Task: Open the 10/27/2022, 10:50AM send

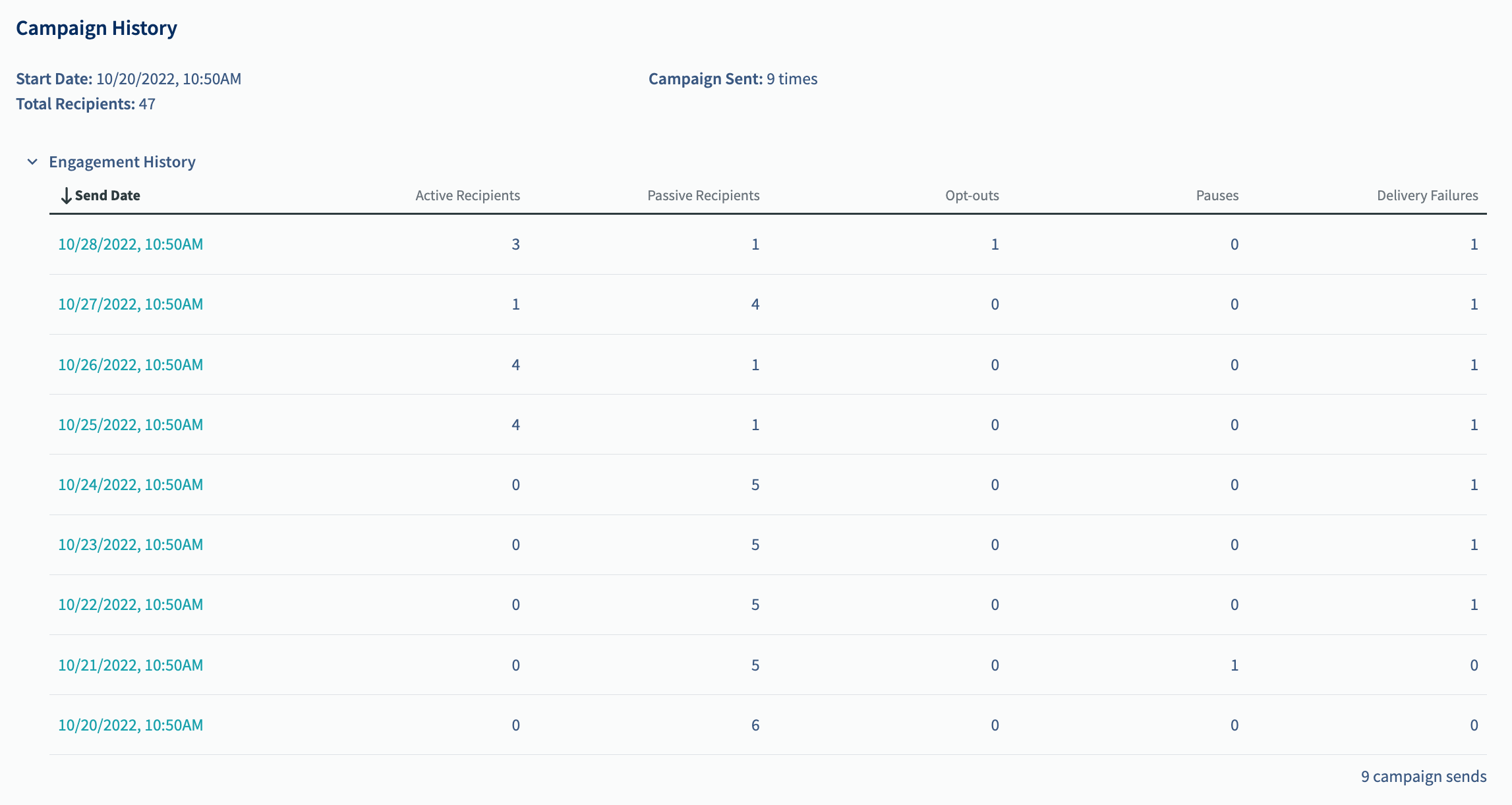Action: [x=131, y=304]
